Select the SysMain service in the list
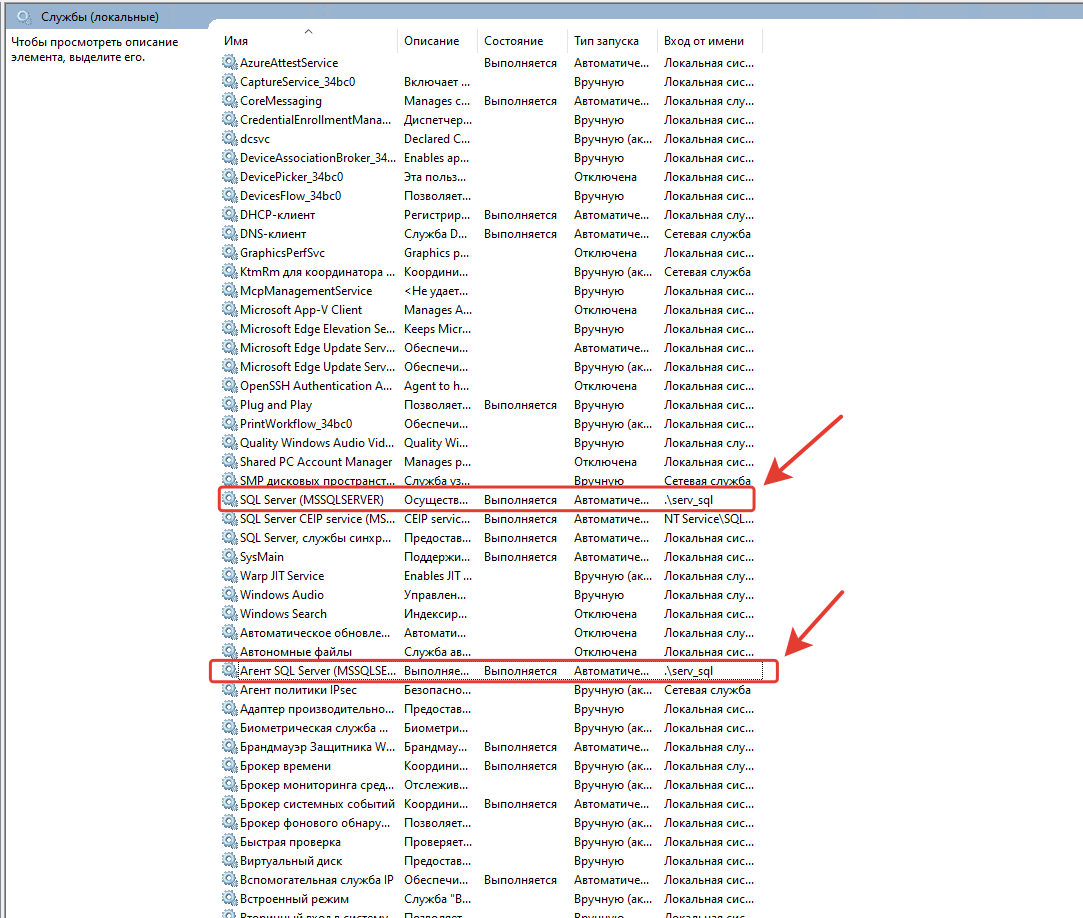Viewport: 1083px width, 918px height. (x=262, y=557)
